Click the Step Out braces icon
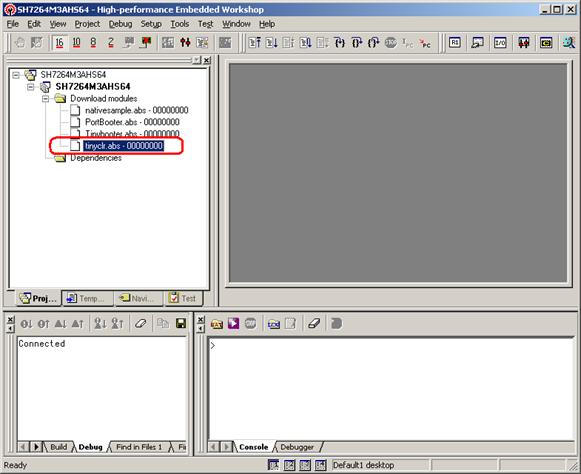This screenshot has width=581, height=474. click(x=374, y=43)
